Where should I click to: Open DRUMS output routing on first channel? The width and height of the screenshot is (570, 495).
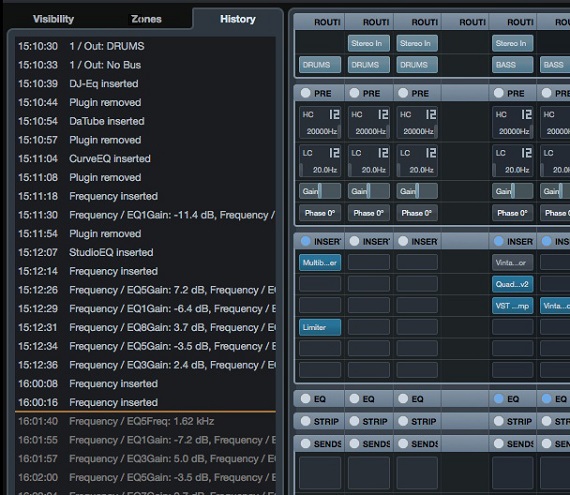320,65
